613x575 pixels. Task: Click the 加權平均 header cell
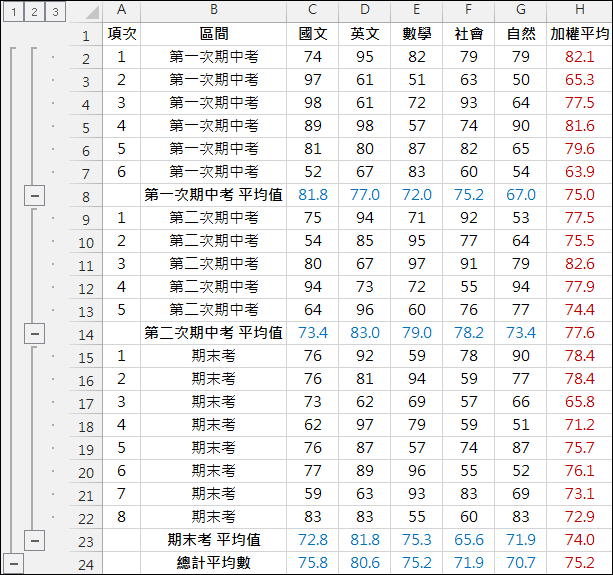point(579,34)
